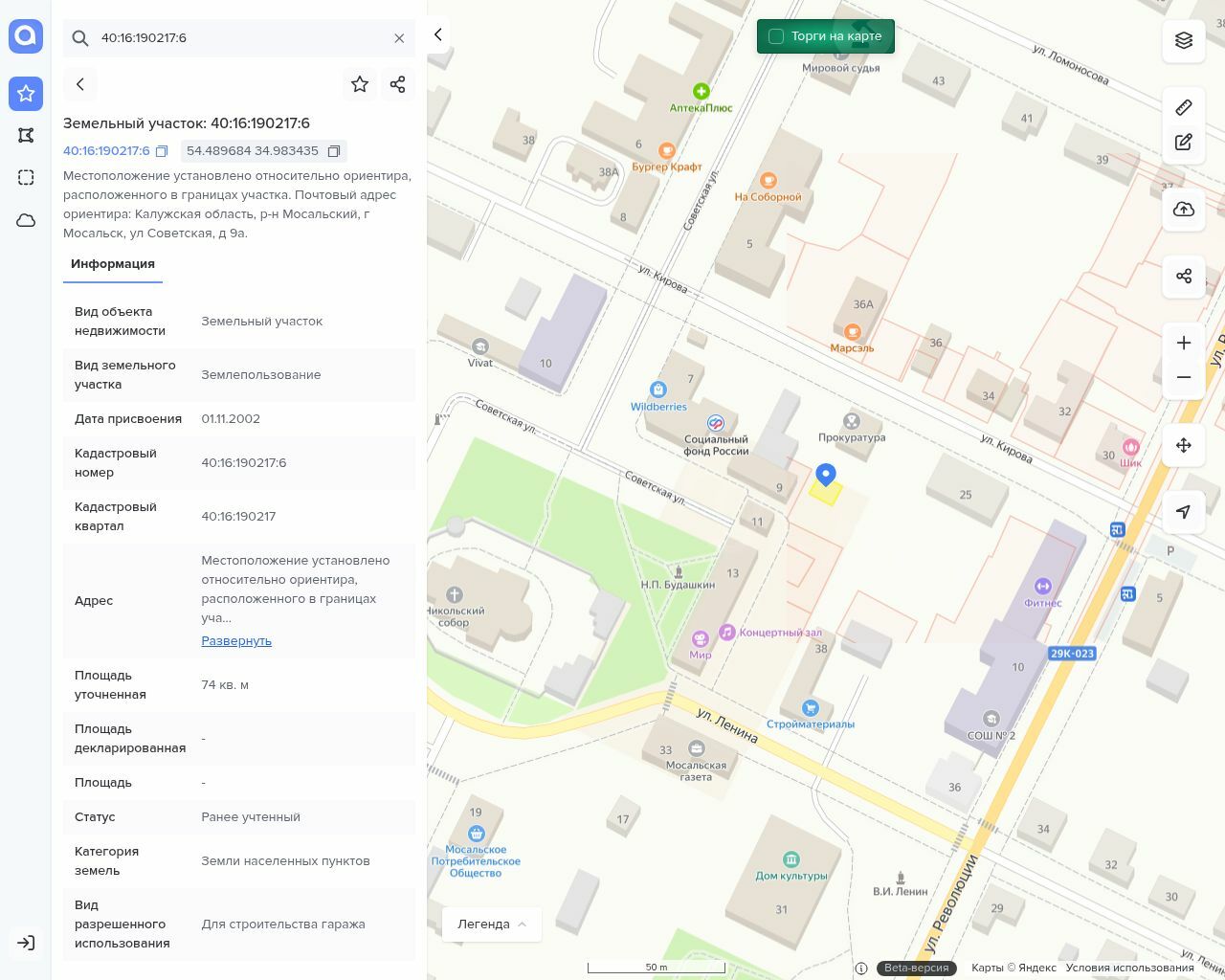Go to my location on map

click(x=1184, y=512)
